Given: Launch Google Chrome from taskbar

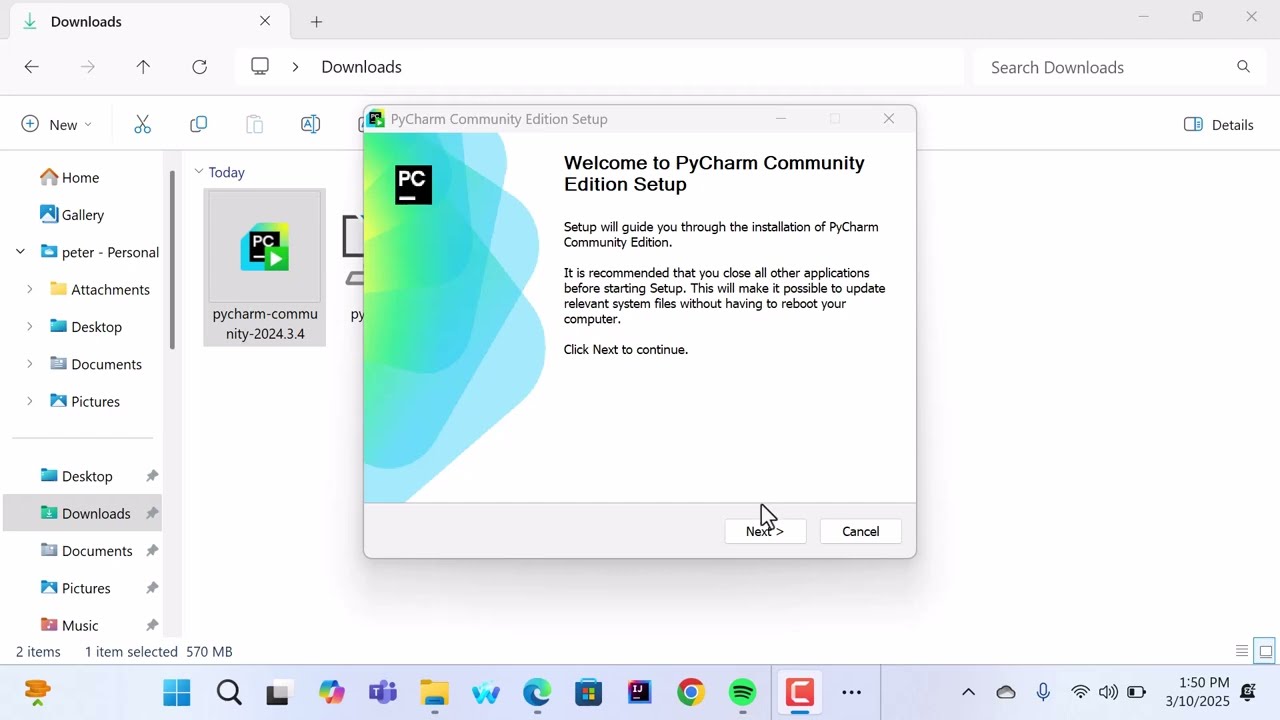Looking at the screenshot, I should coord(691,692).
